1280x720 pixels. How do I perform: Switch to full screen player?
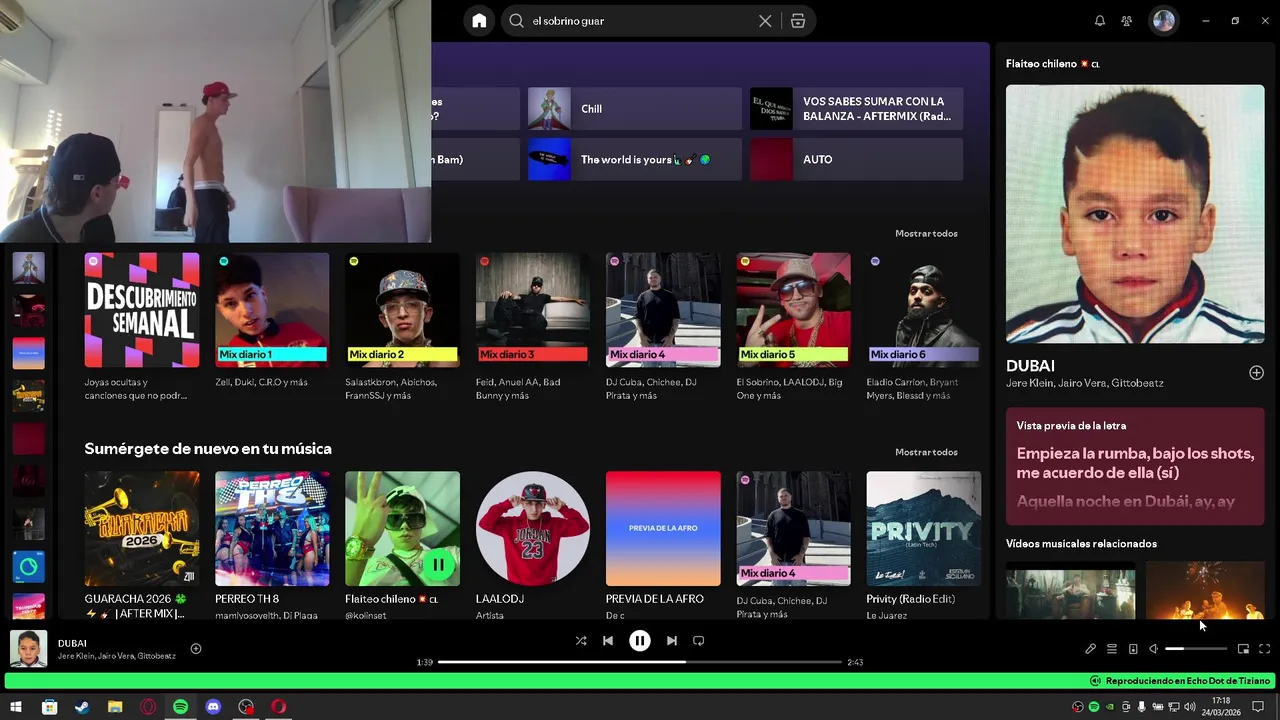(x=1264, y=649)
